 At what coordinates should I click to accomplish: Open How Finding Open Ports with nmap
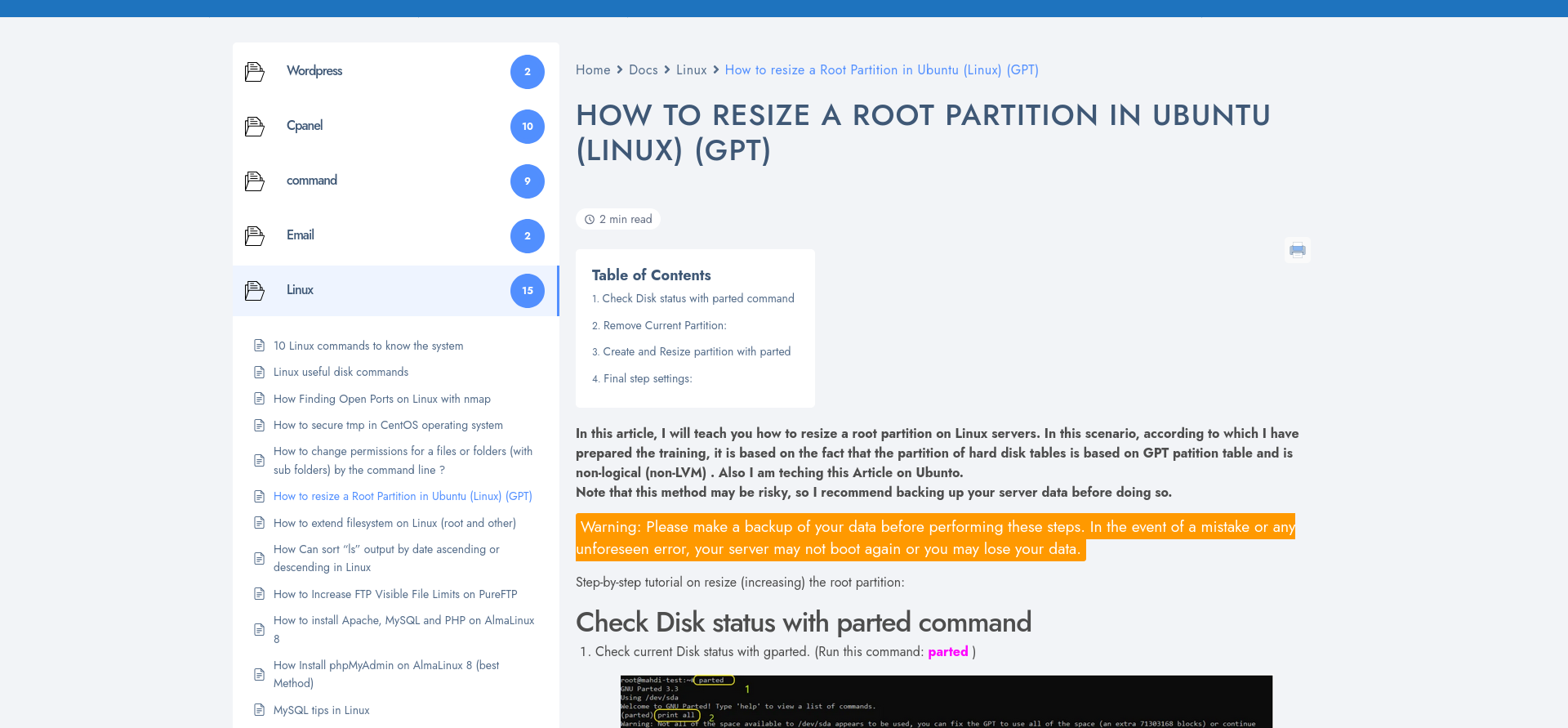(382, 400)
